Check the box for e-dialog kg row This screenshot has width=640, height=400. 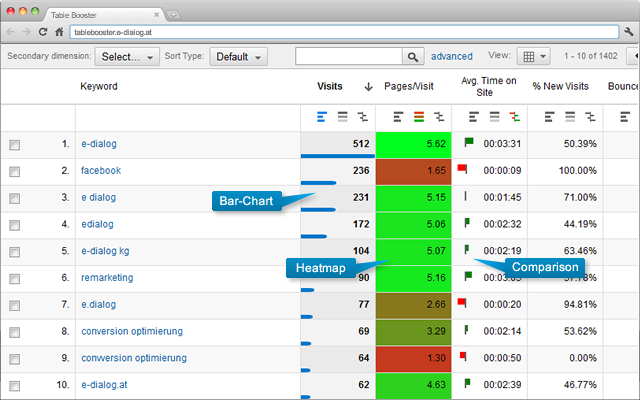click(15, 252)
